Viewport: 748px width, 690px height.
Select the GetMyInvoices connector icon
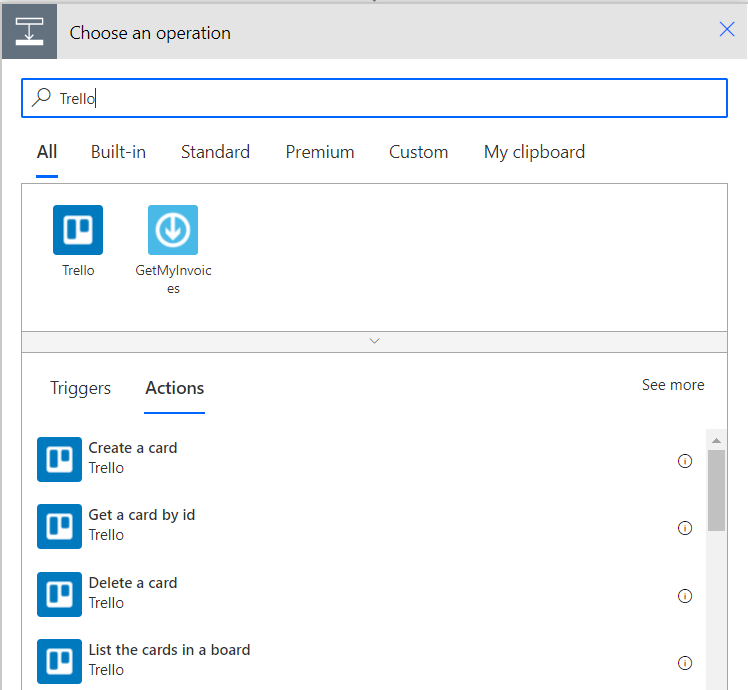click(x=173, y=230)
